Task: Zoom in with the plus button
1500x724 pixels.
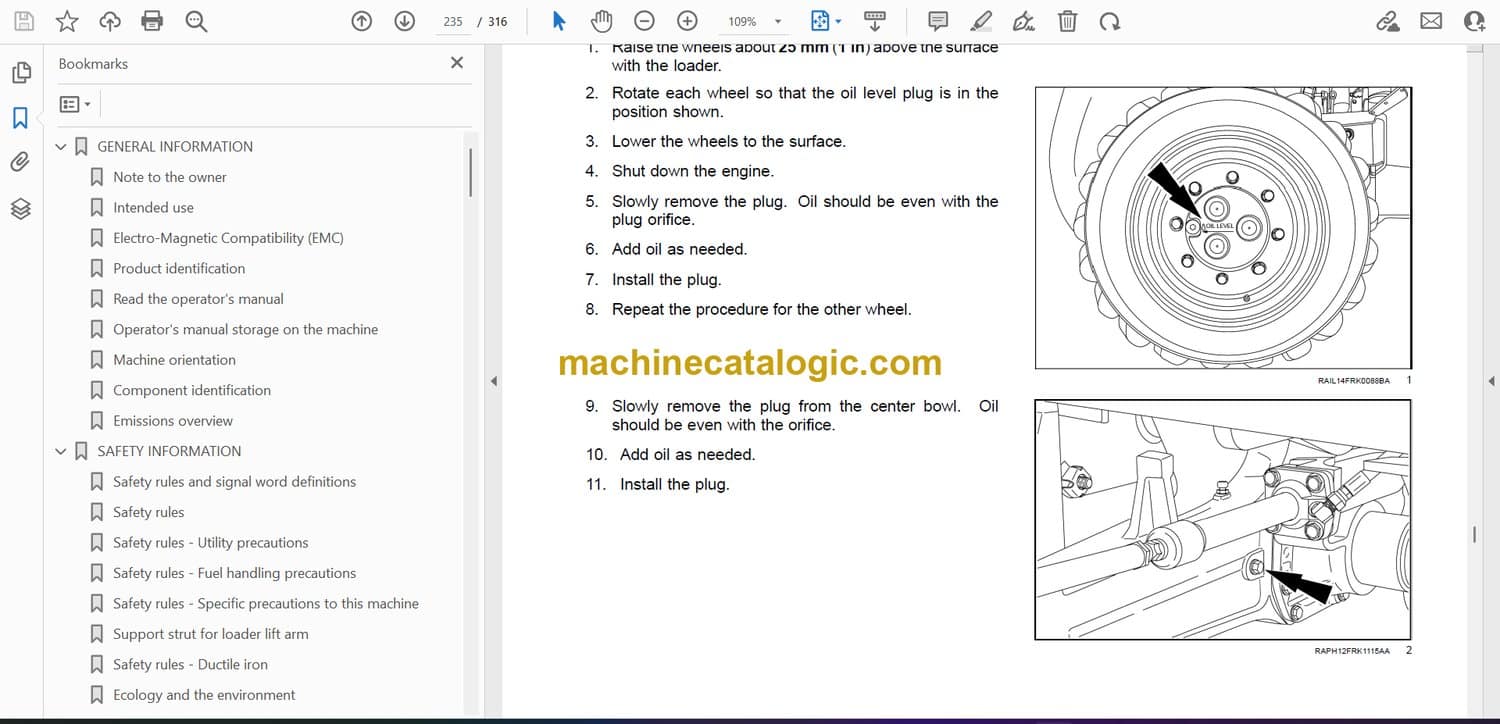Action: point(687,21)
